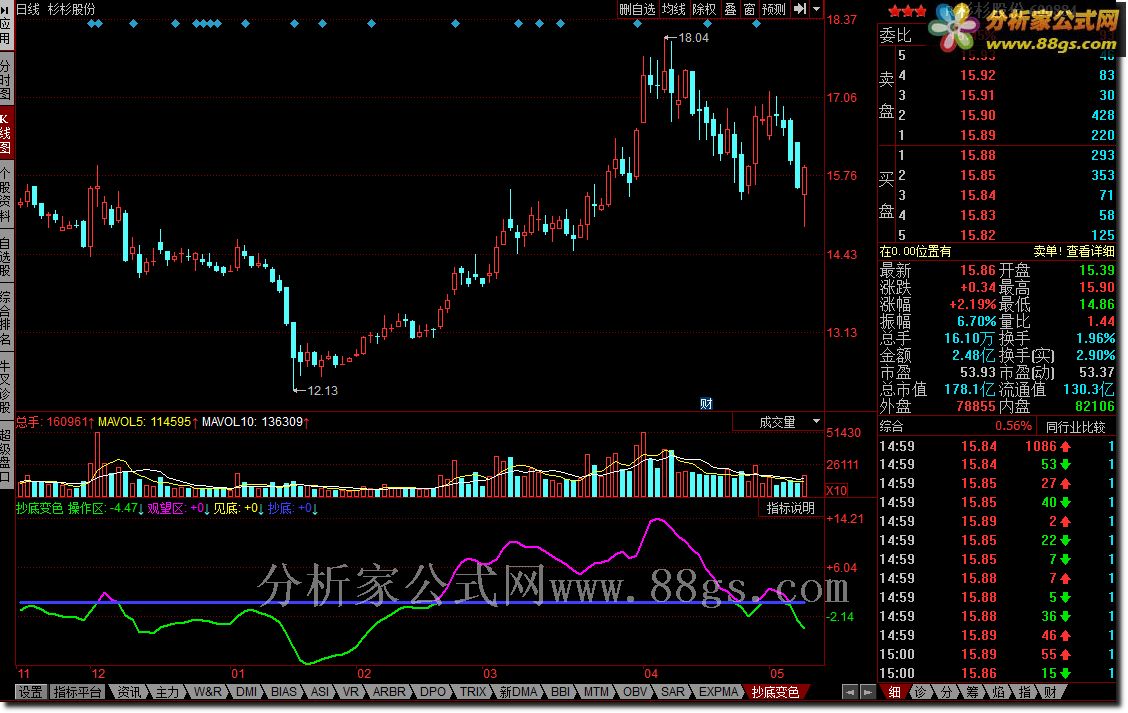The height and width of the screenshot is (713, 1128).
Task: Click the 删自选 toolbar button
Action: 637,9
